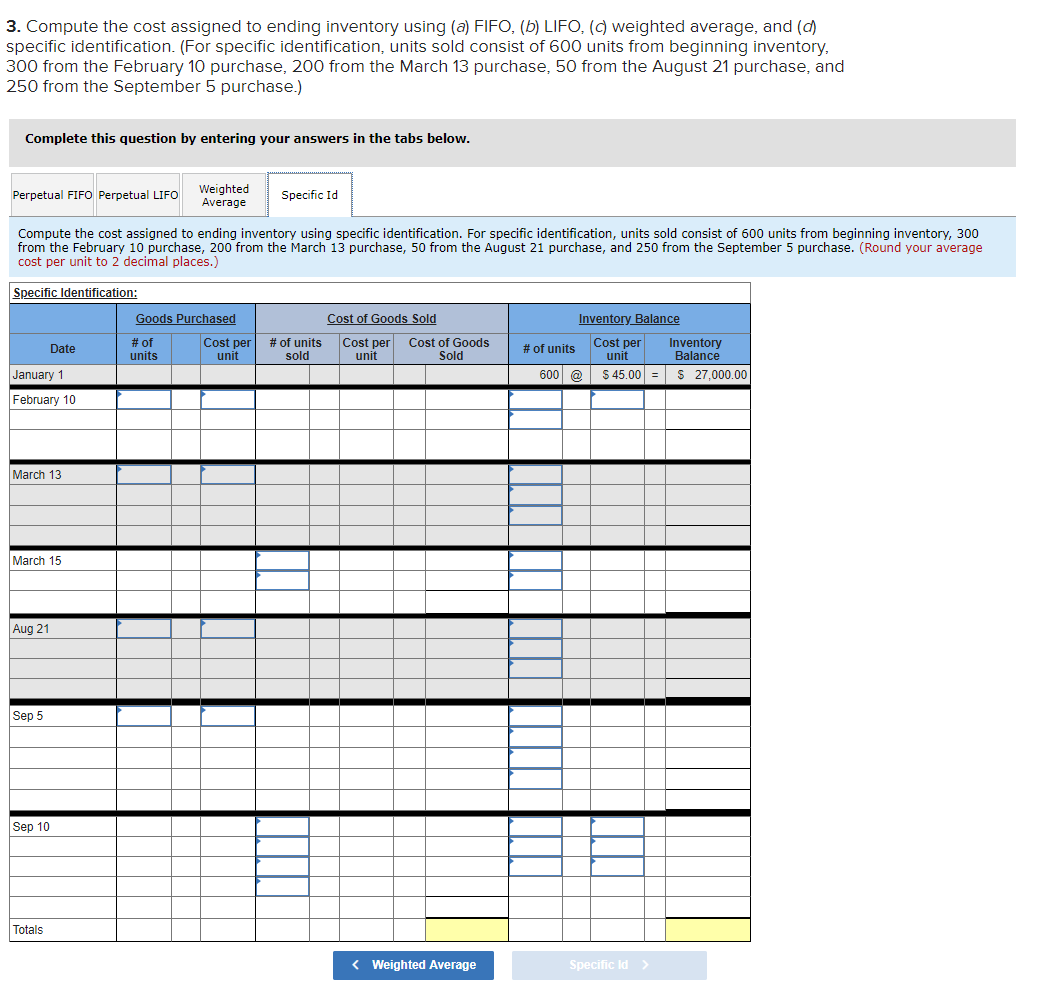Click March 15 units sold first field

(282, 560)
